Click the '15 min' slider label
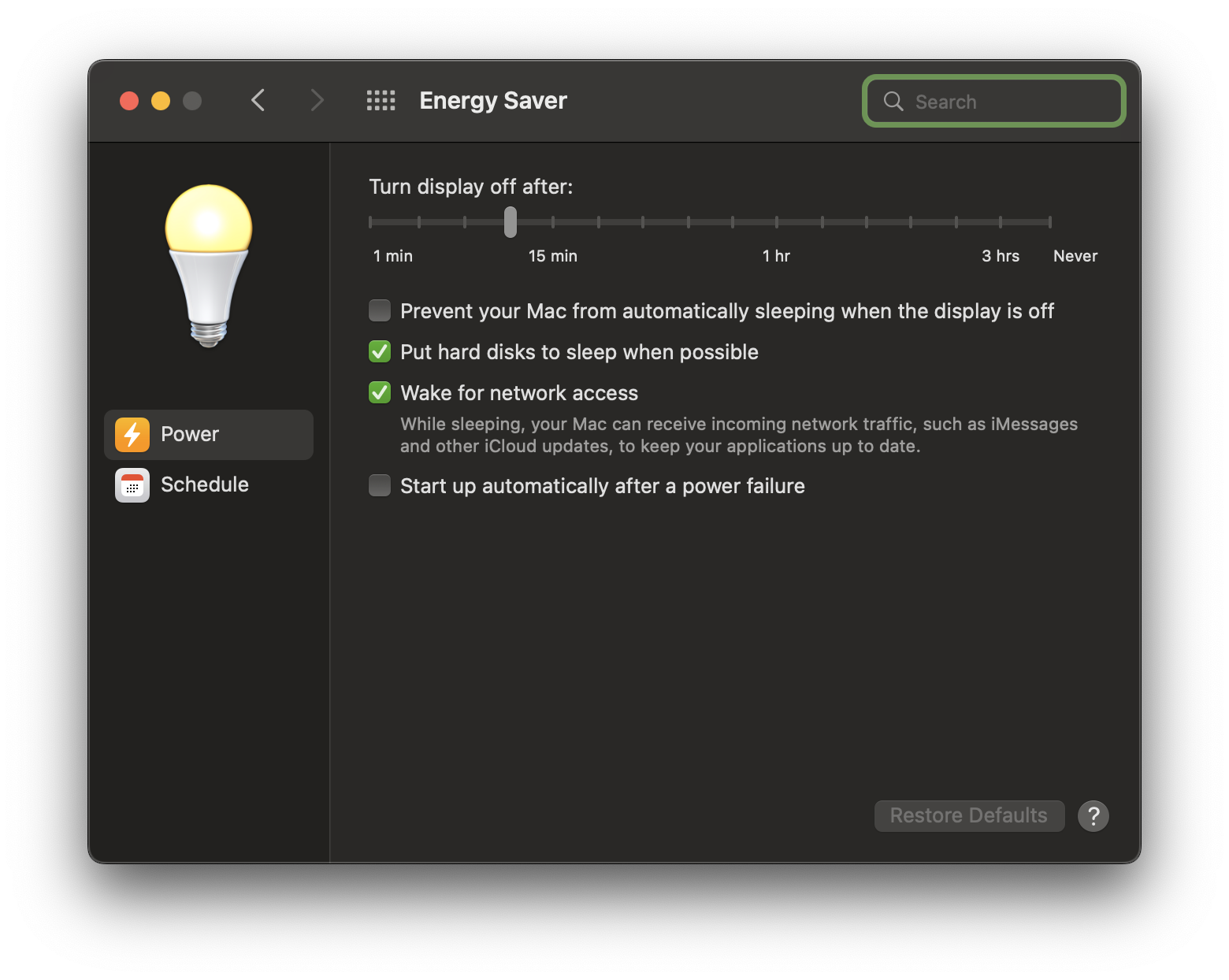The width and height of the screenshot is (1229, 980). point(553,256)
